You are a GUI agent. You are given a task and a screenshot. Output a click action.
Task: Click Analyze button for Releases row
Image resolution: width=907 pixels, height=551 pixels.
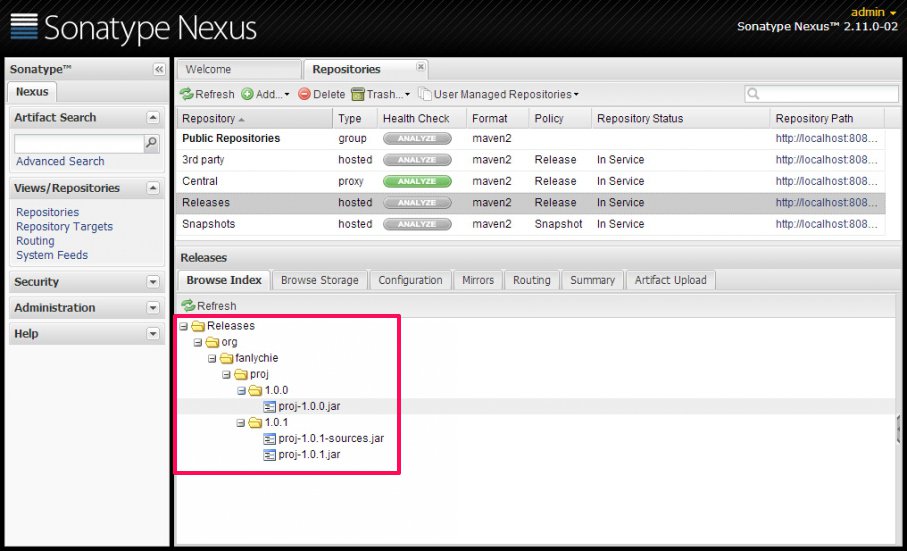tap(417, 202)
